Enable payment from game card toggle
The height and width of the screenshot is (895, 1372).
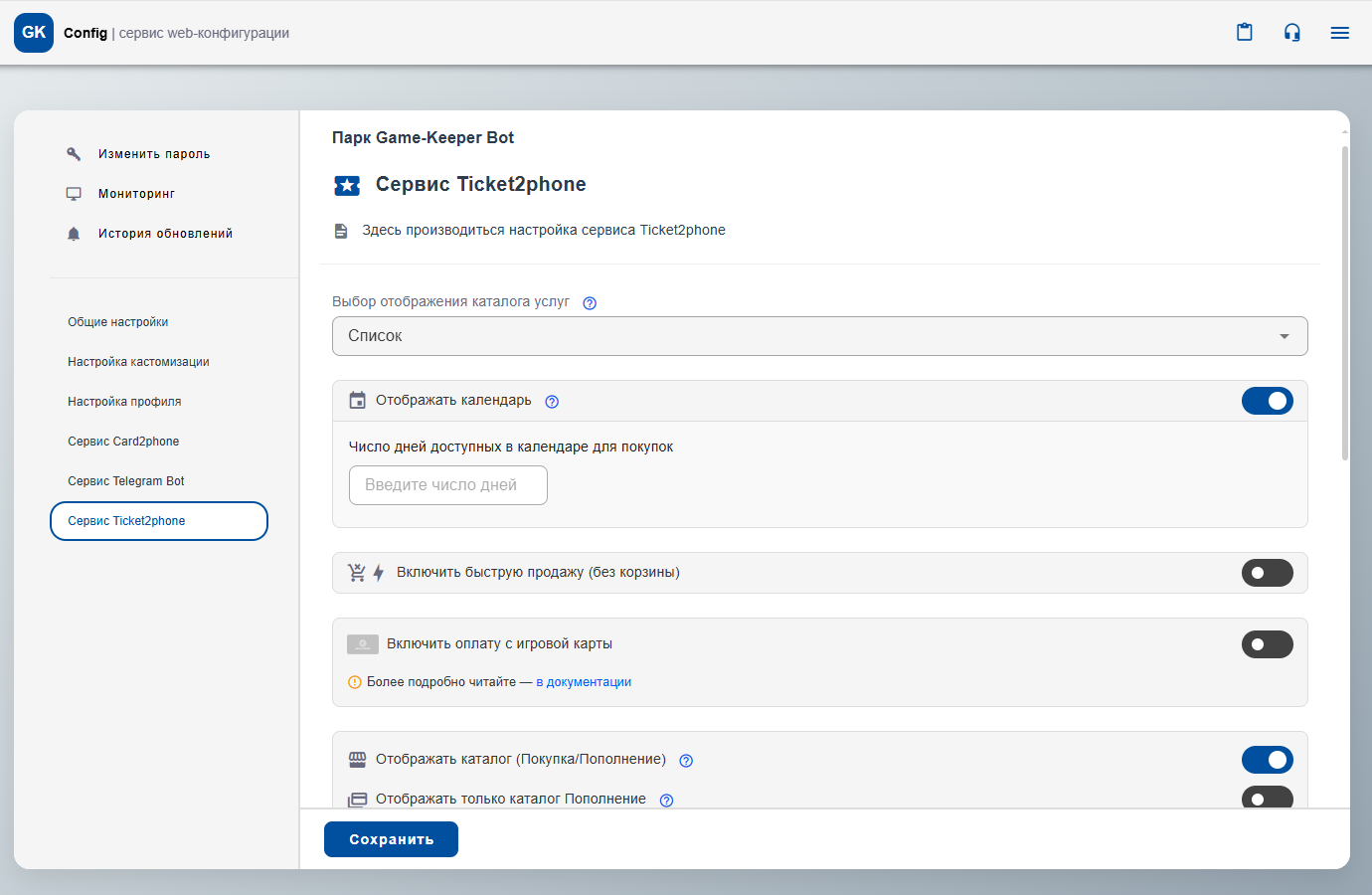tap(1267, 644)
